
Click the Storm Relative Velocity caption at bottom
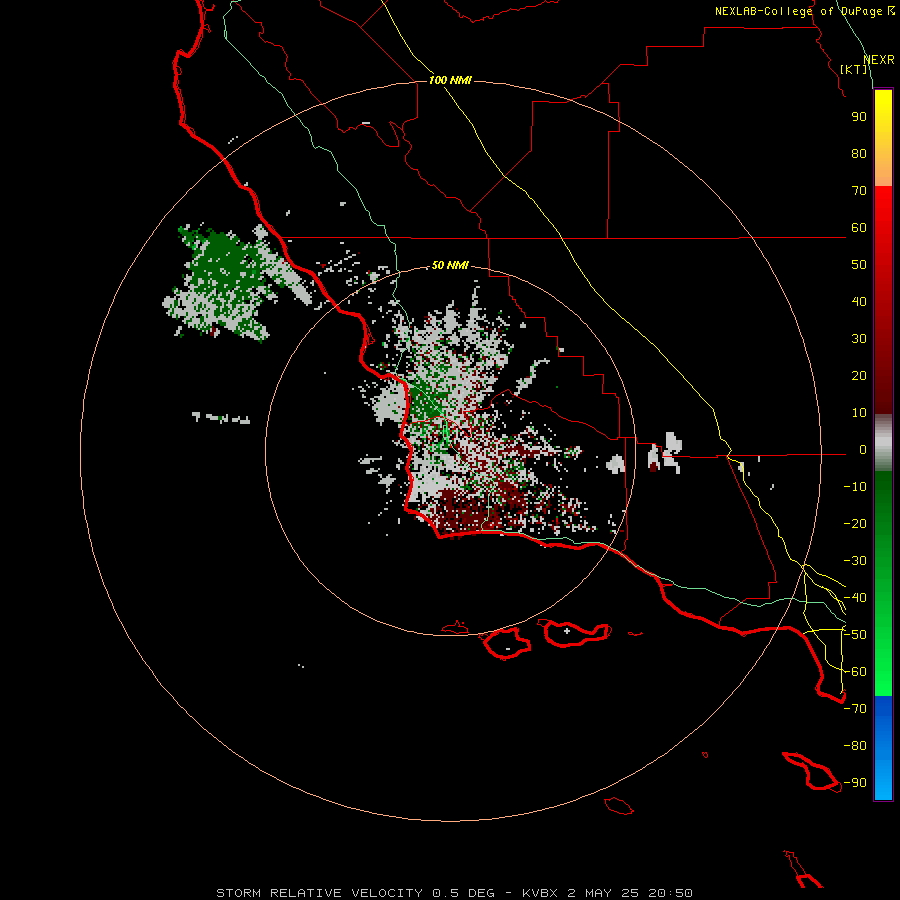[x=454, y=893]
